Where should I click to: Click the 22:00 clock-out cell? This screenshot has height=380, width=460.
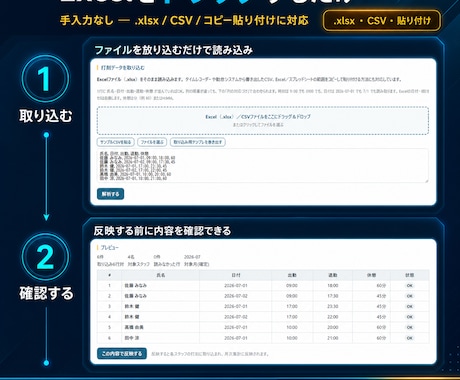click(x=333, y=317)
